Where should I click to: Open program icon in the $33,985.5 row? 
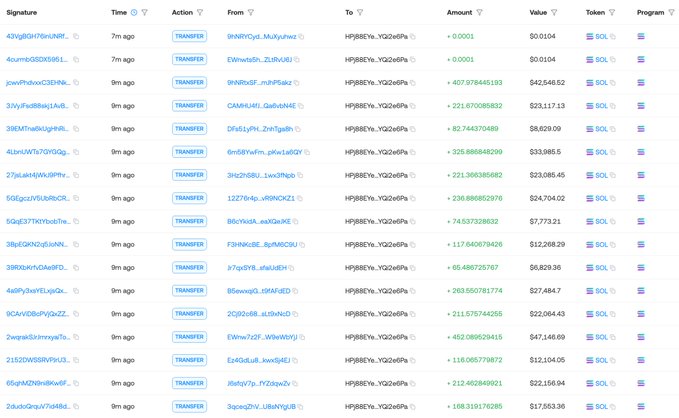click(641, 152)
